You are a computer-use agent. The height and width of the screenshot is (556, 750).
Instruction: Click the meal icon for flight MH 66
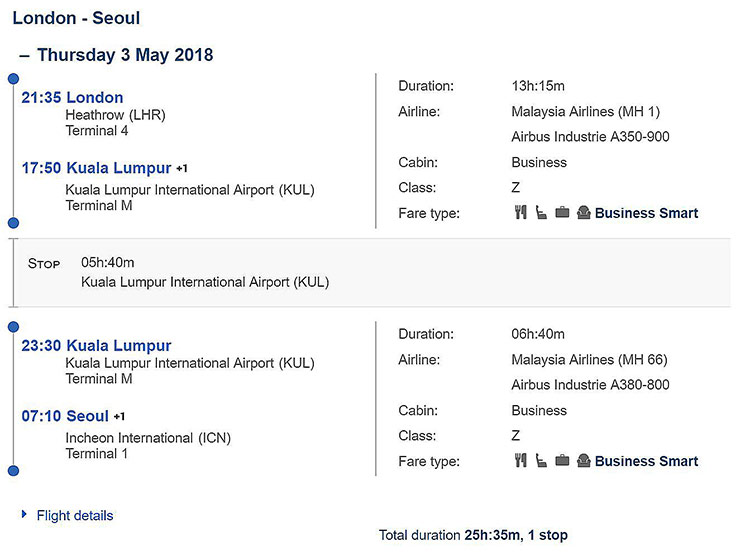pos(520,461)
